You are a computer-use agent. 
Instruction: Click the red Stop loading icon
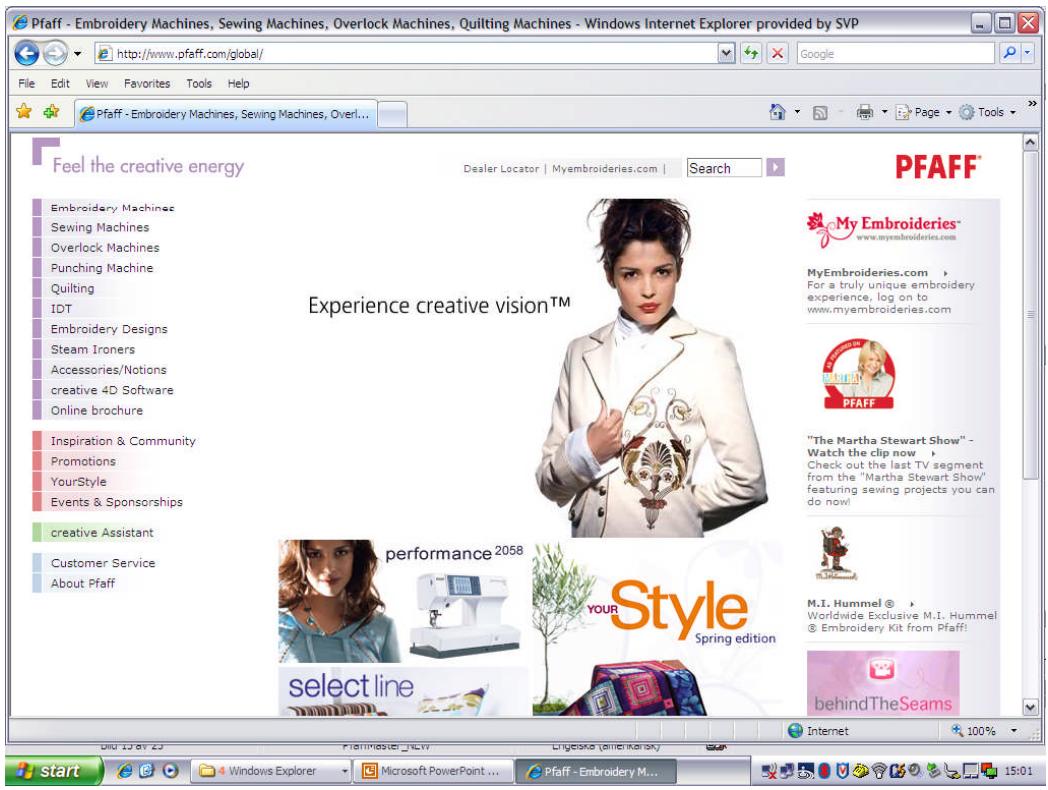[777, 53]
